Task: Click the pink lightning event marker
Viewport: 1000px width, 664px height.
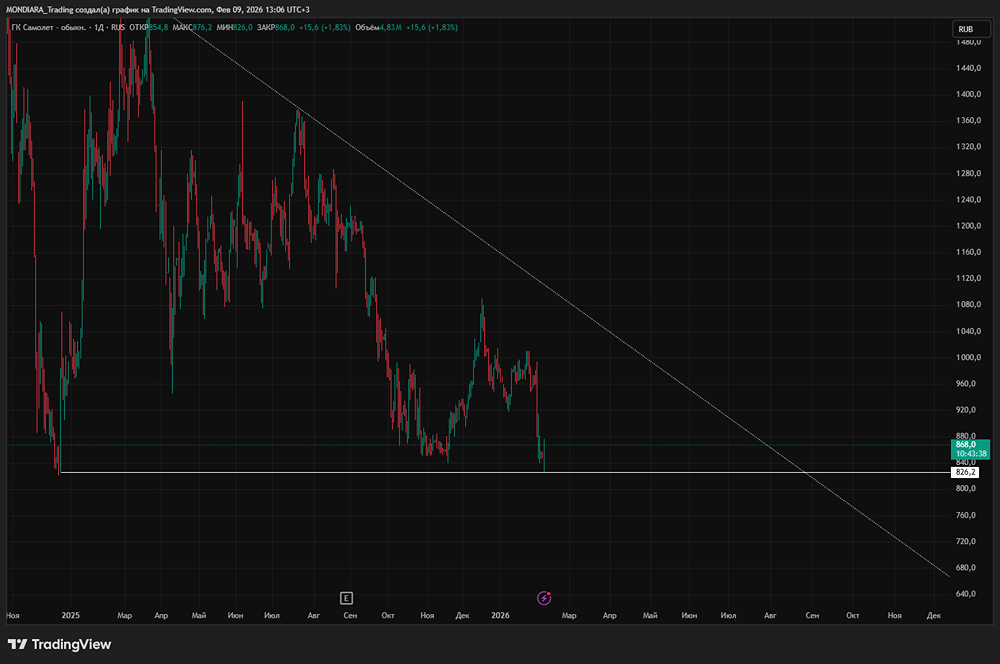Action: coord(544,598)
